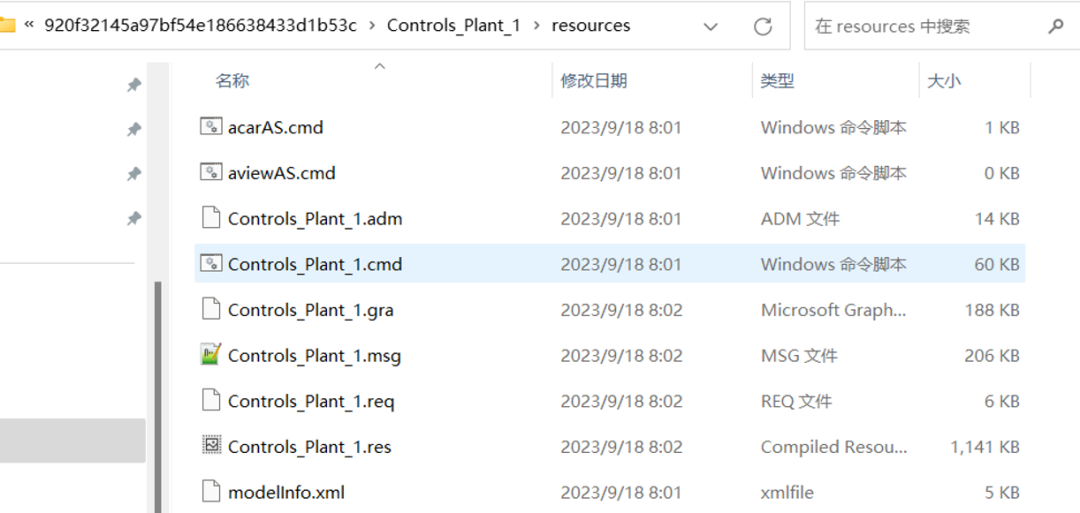Image resolution: width=1080 pixels, height=513 pixels.
Task: Navigate to 920f32145a97bf54e186638433d1b53c breadcrumb folder
Action: (200, 25)
